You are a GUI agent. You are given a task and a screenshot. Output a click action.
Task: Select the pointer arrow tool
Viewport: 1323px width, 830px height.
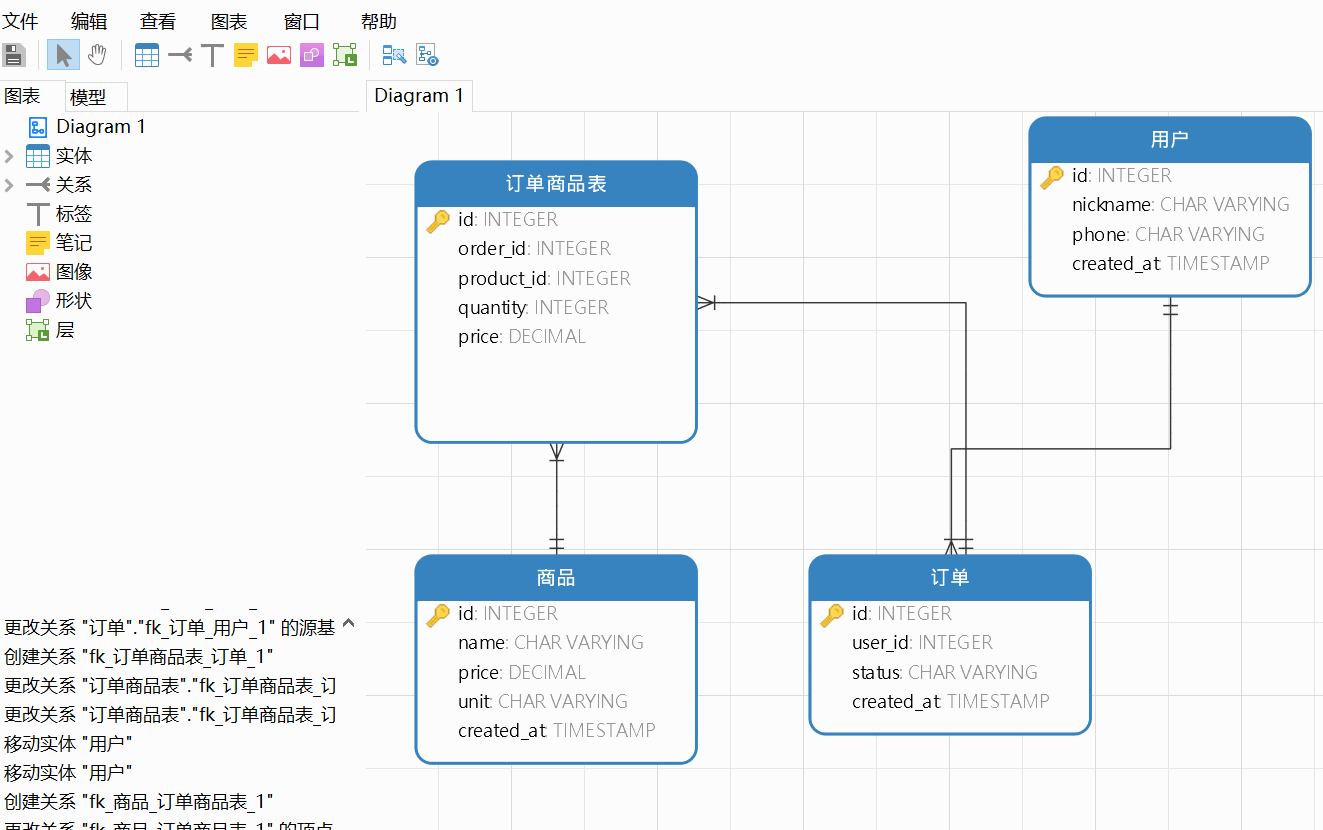coord(63,55)
